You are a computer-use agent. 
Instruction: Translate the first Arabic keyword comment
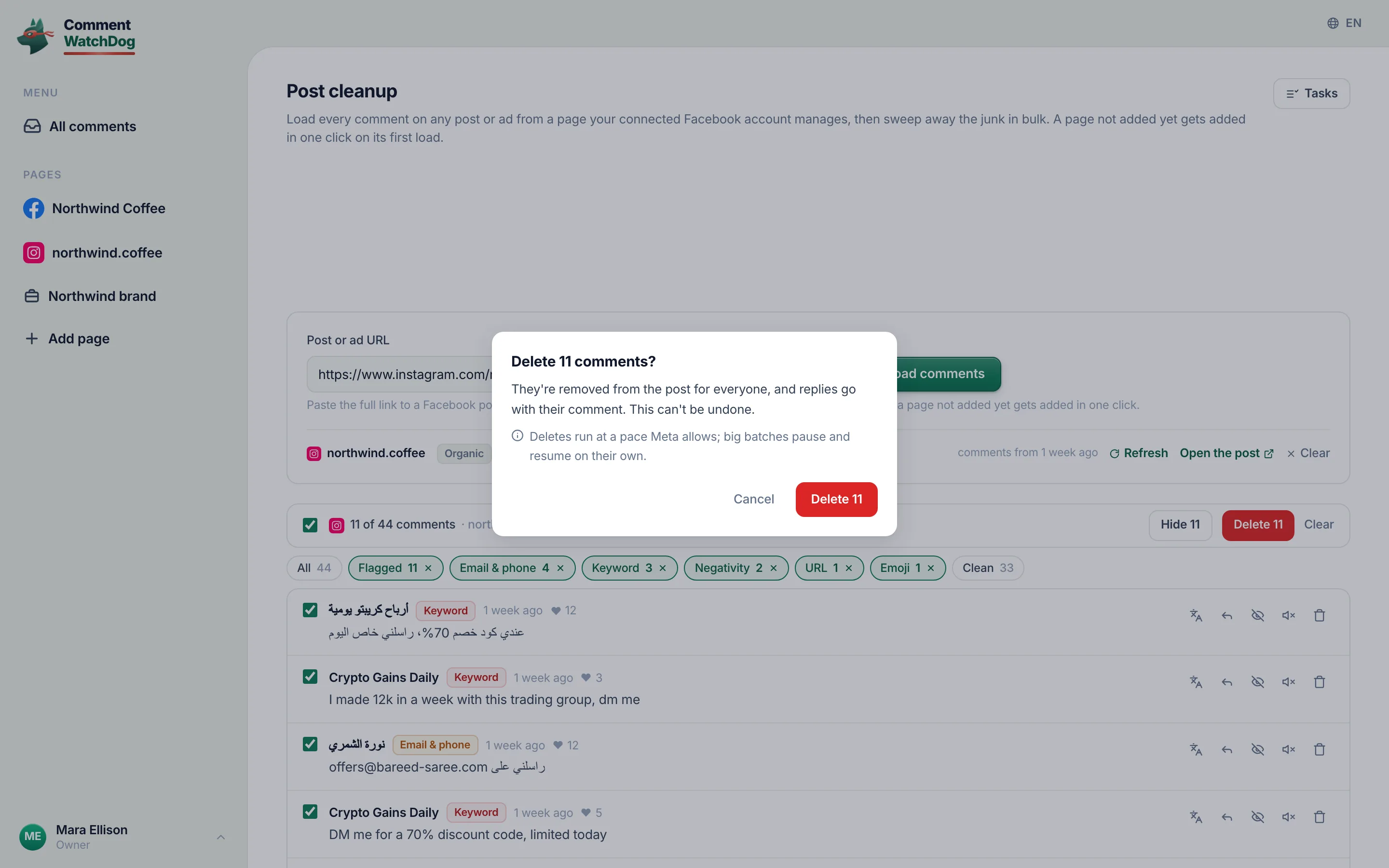(1196, 615)
